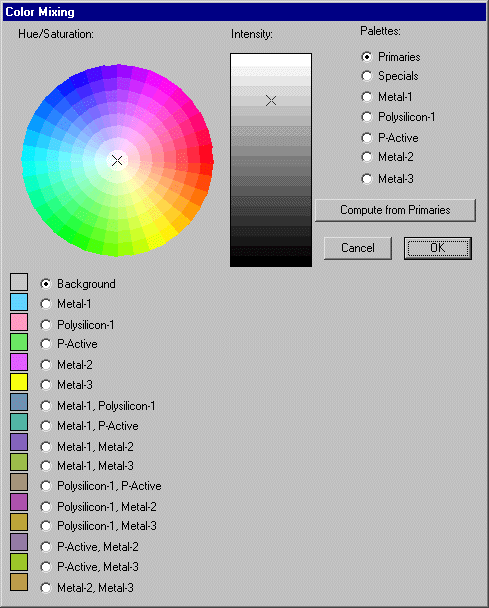Select the P-Active, Metal-3 combination radio
This screenshot has width=489, height=608.
coord(46,567)
